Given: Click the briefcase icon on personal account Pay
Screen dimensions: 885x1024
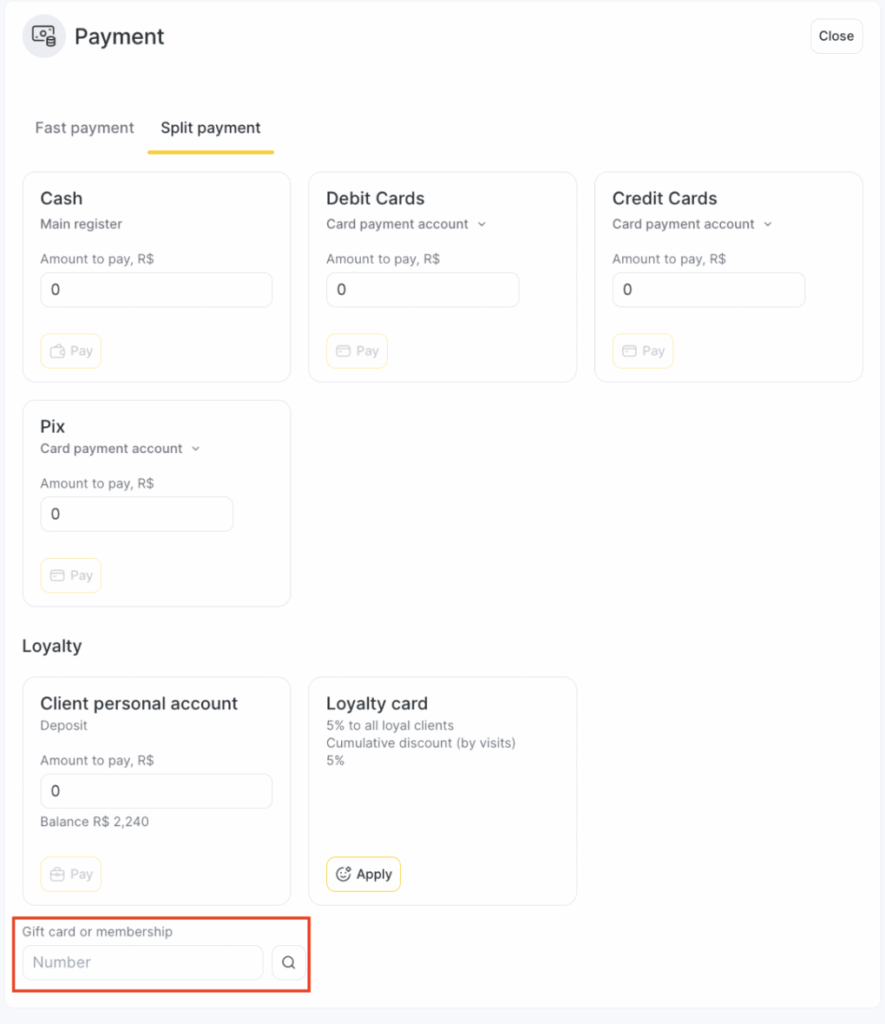Looking at the screenshot, I should [57, 874].
